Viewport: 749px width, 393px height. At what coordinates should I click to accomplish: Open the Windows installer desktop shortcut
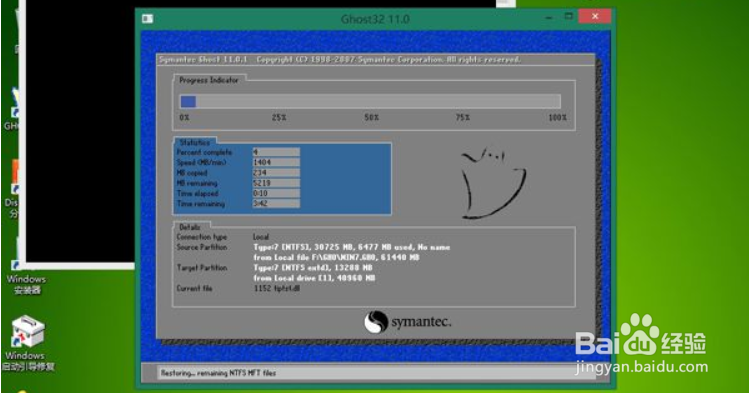(x=26, y=278)
